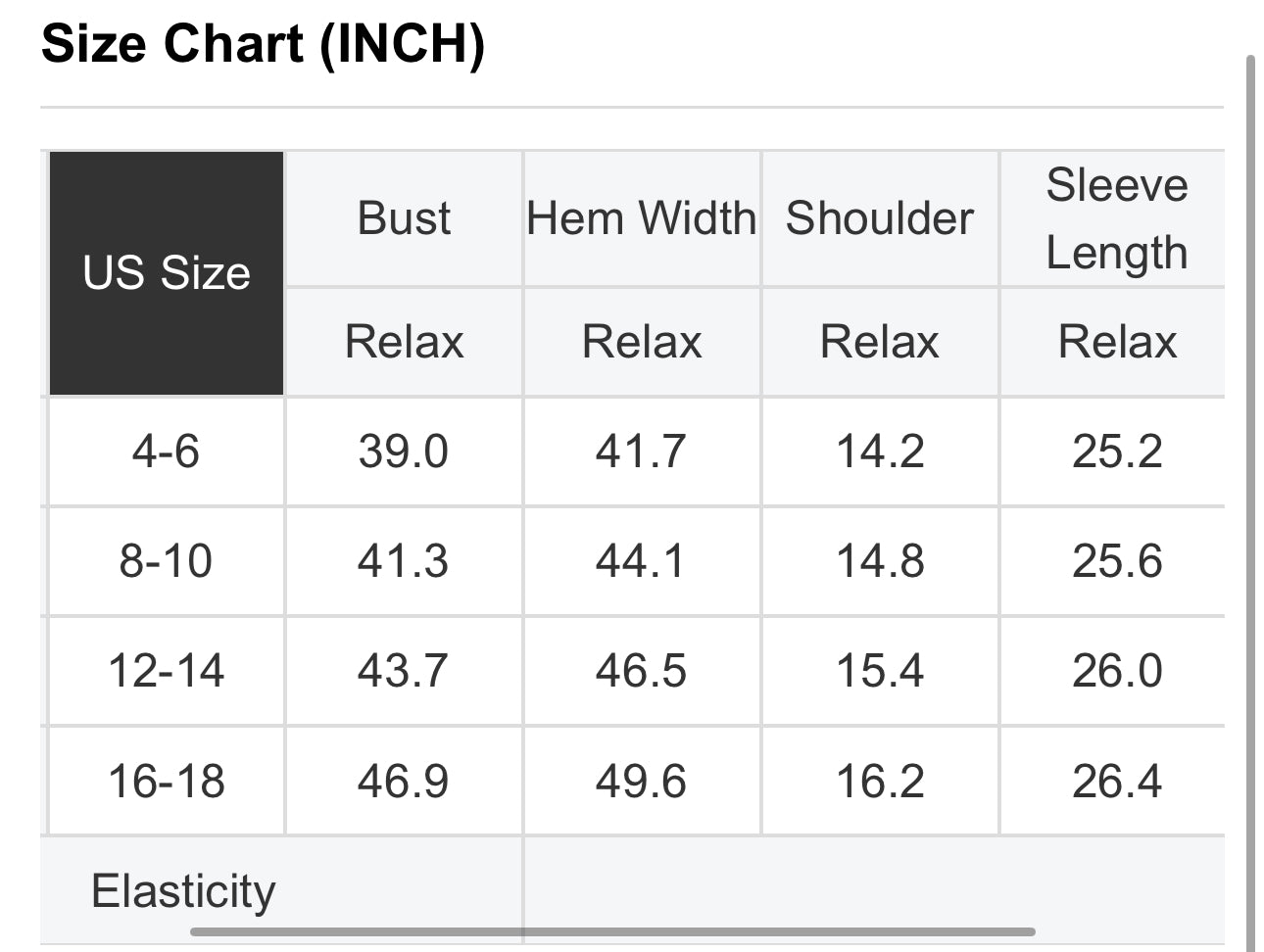This screenshot has width=1264, height=952.
Task: Select bust value 46.9 cell
Action: click(404, 782)
